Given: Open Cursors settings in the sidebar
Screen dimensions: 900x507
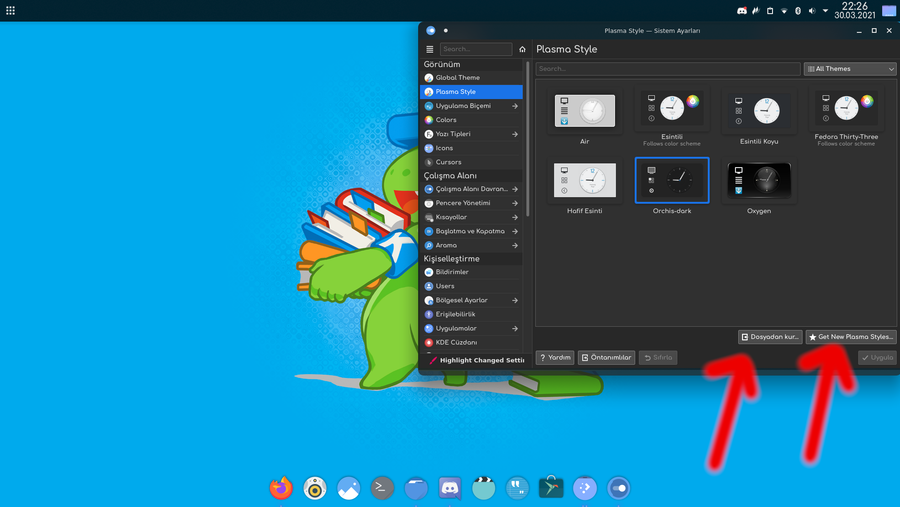Looking at the screenshot, I should tap(448, 162).
